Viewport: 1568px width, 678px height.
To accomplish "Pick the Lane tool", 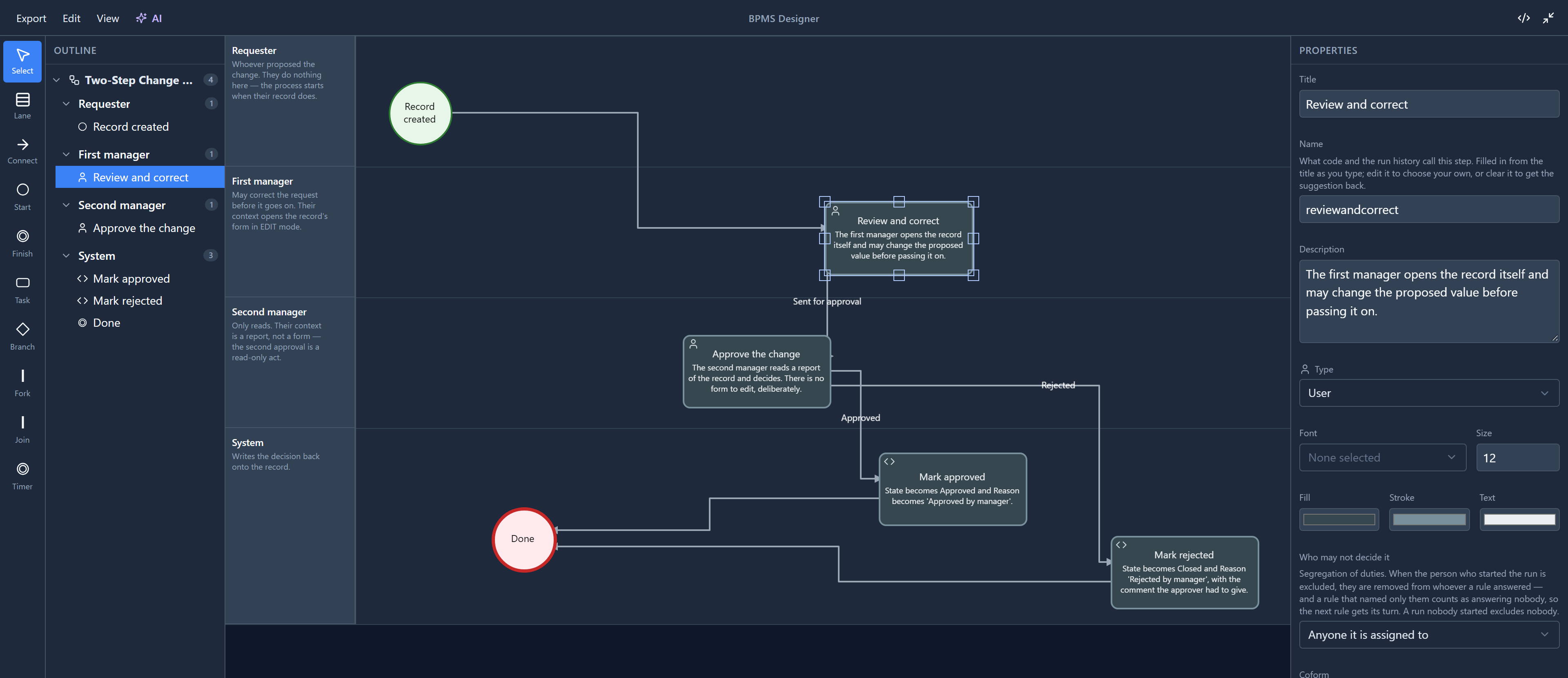I will [x=22, y=106].
